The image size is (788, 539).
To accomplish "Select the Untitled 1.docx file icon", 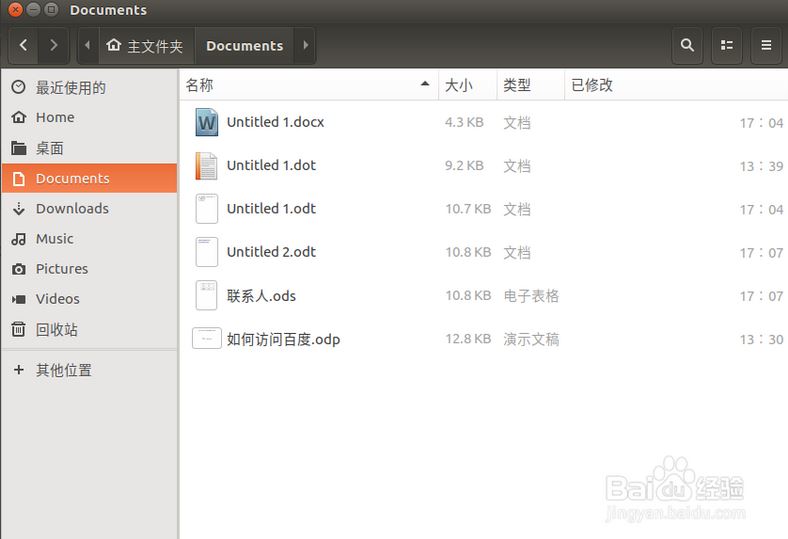I will pyautogui.click(x=206, y=122).
